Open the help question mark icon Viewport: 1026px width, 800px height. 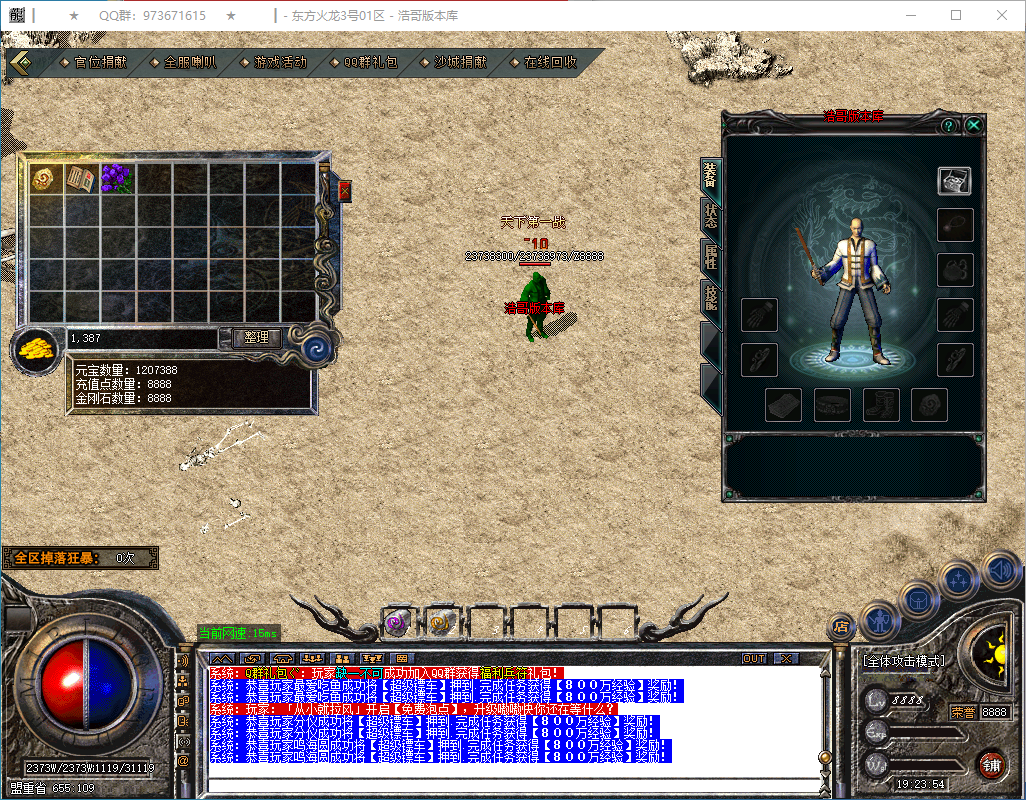pos(948,126)
